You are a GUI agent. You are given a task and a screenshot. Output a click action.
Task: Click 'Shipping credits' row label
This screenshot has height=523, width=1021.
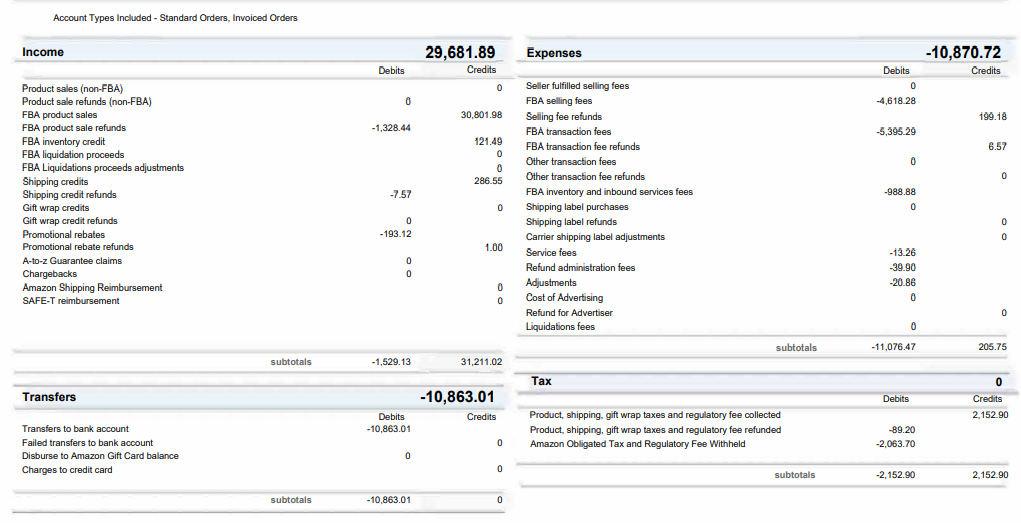point(55,182)
